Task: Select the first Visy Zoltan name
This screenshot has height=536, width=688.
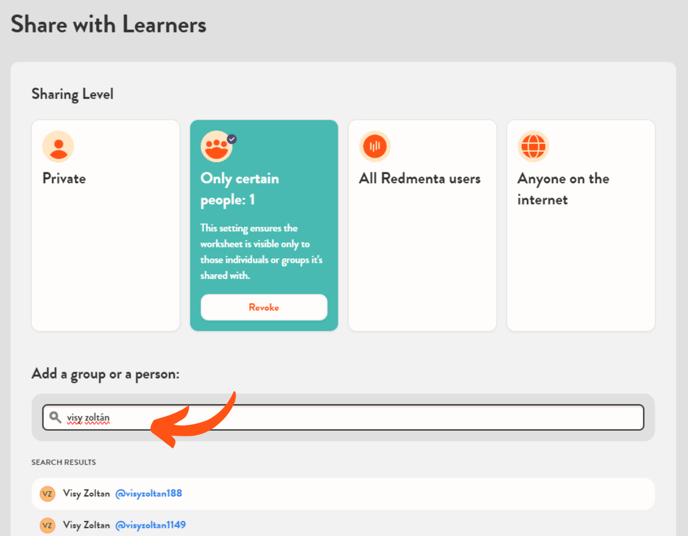Action: [86, 494]
